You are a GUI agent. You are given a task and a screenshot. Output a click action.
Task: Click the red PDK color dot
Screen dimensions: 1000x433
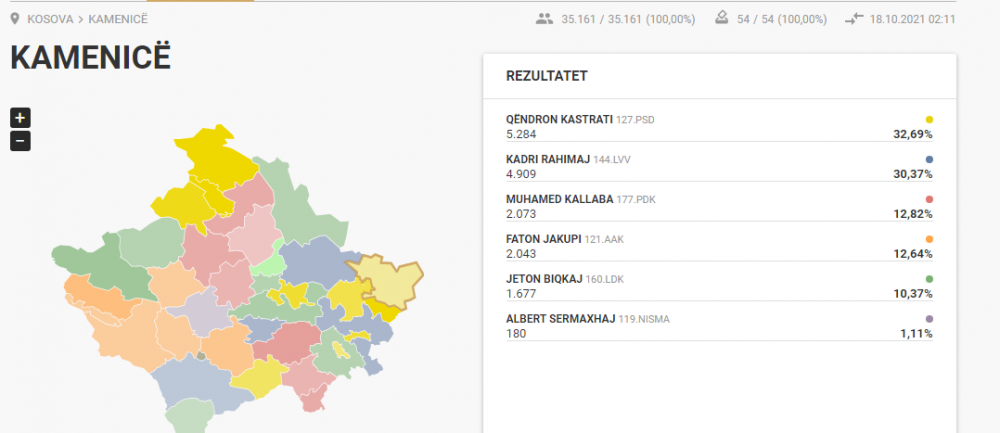929,200
